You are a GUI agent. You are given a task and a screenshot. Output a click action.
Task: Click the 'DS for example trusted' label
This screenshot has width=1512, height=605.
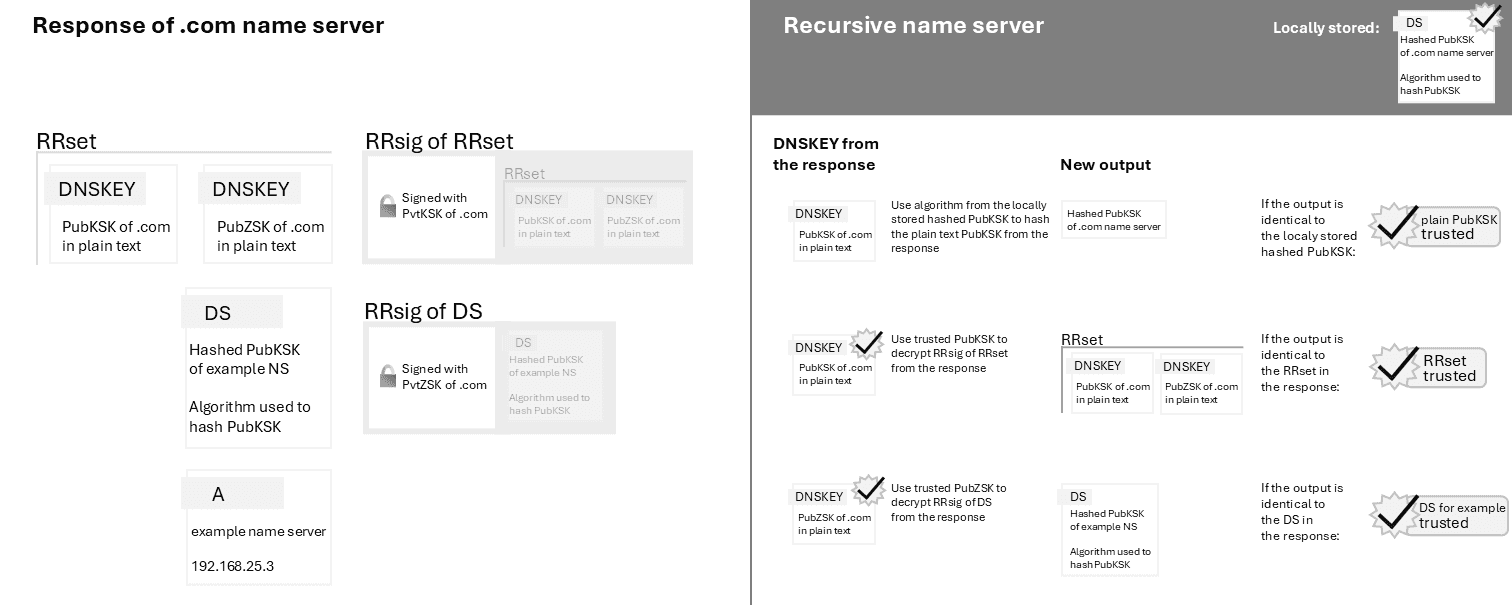tap(1461, 515)
